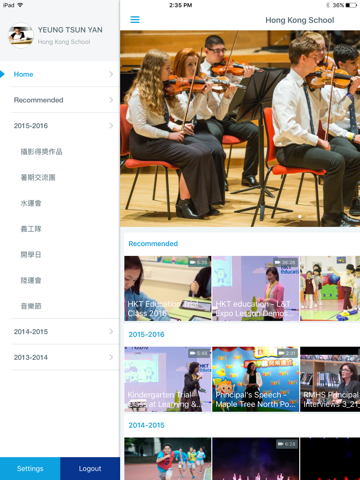The width and height of the screenshot is (360, 480).
Task: Expand the 2014-2015 row chevron
Action: point(111,331)
